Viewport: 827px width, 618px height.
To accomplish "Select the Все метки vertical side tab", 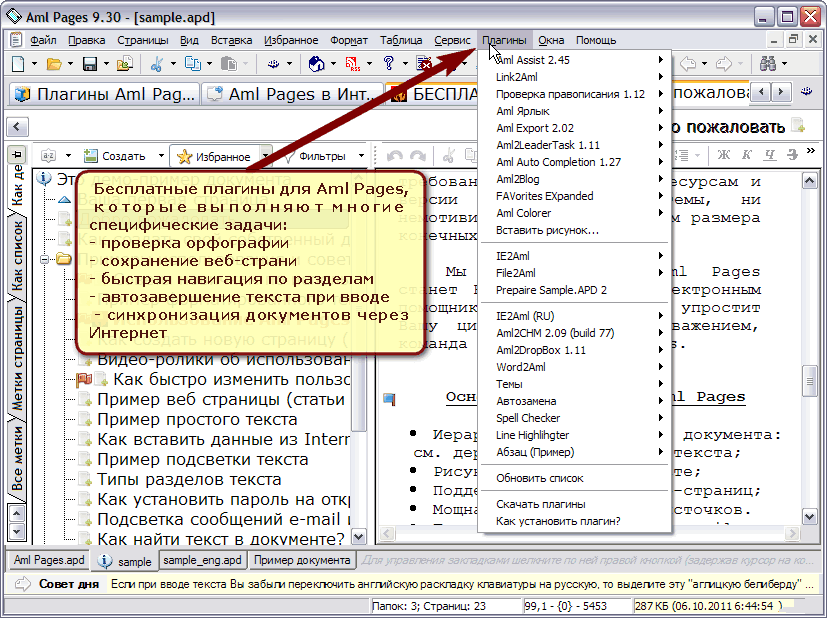I will click(x=17, y=458).
